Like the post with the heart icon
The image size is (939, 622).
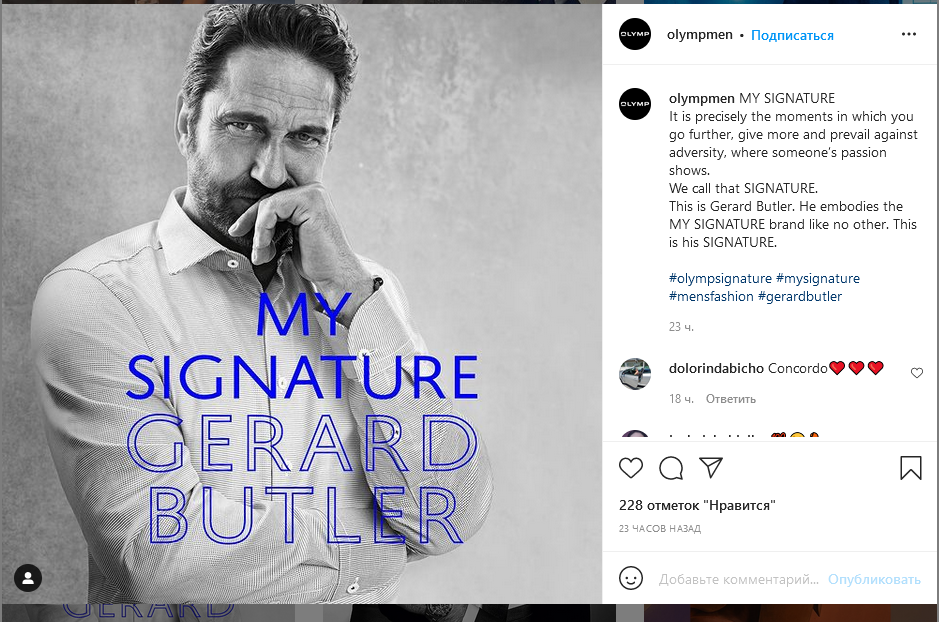pos(631,468)
